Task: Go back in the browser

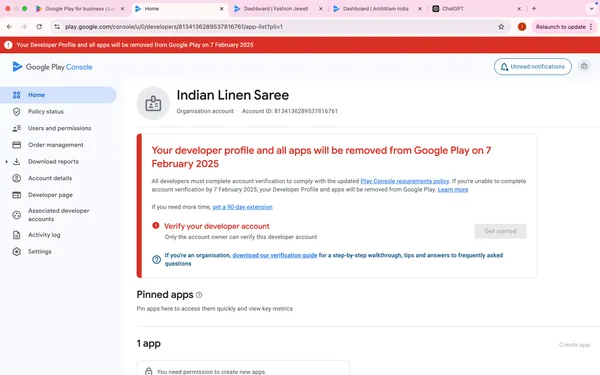Action: 9,27
